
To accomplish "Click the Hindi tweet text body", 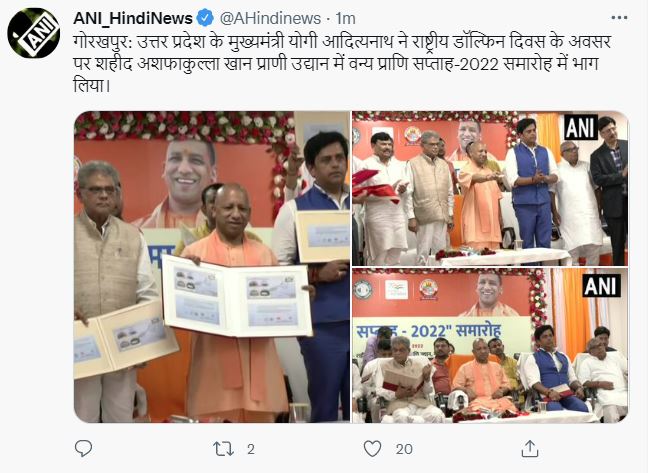I will pos(341,63).
